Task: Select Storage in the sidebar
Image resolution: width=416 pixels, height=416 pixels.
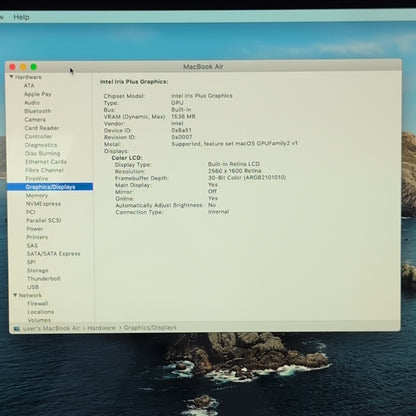Action: pos(38,270)
